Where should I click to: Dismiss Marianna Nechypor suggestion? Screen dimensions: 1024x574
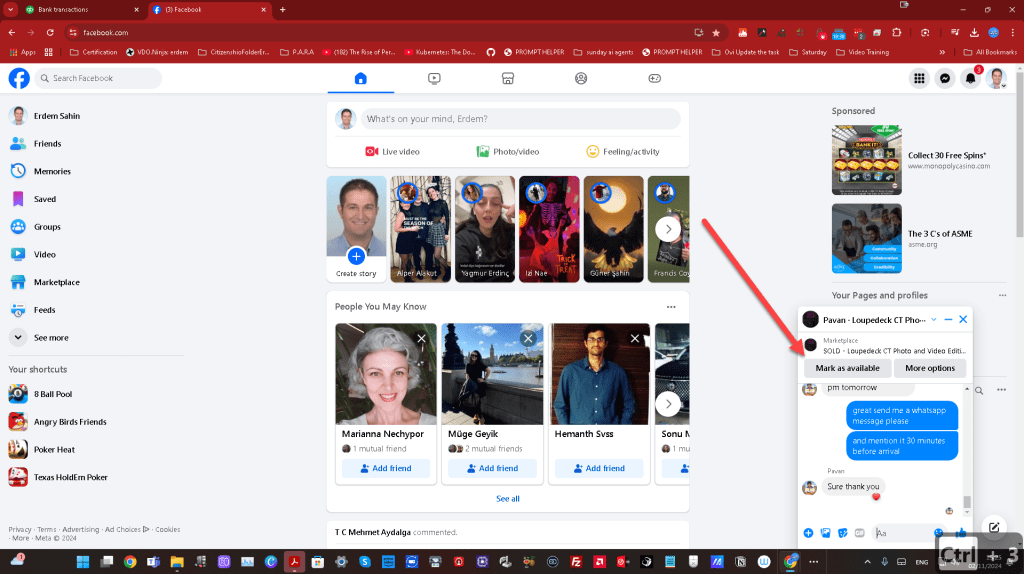(421, 338)
